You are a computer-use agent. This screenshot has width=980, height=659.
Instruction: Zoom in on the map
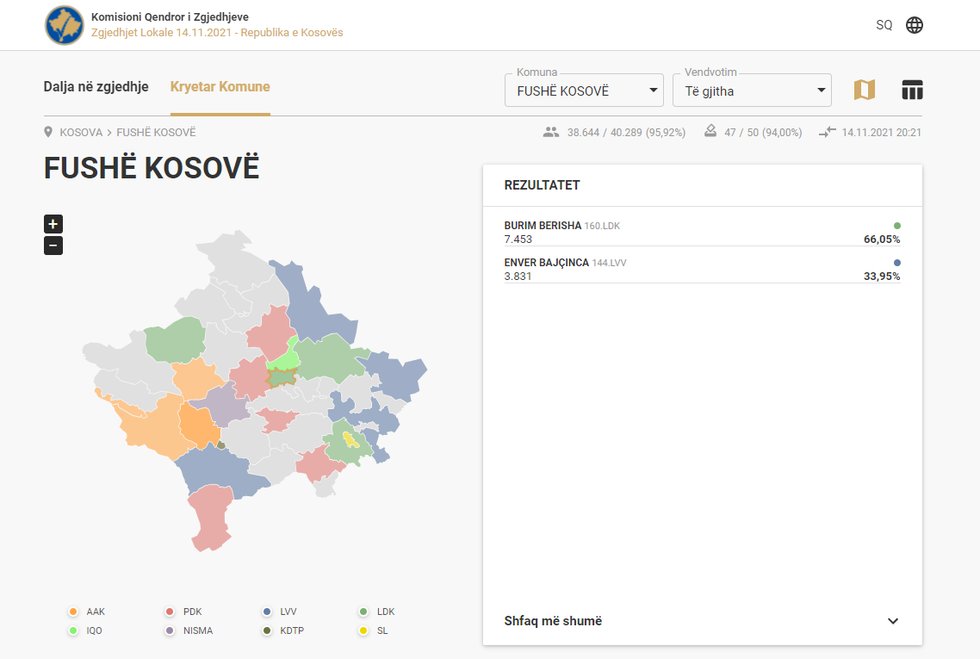pyautogui.click(x=53, y=224)
